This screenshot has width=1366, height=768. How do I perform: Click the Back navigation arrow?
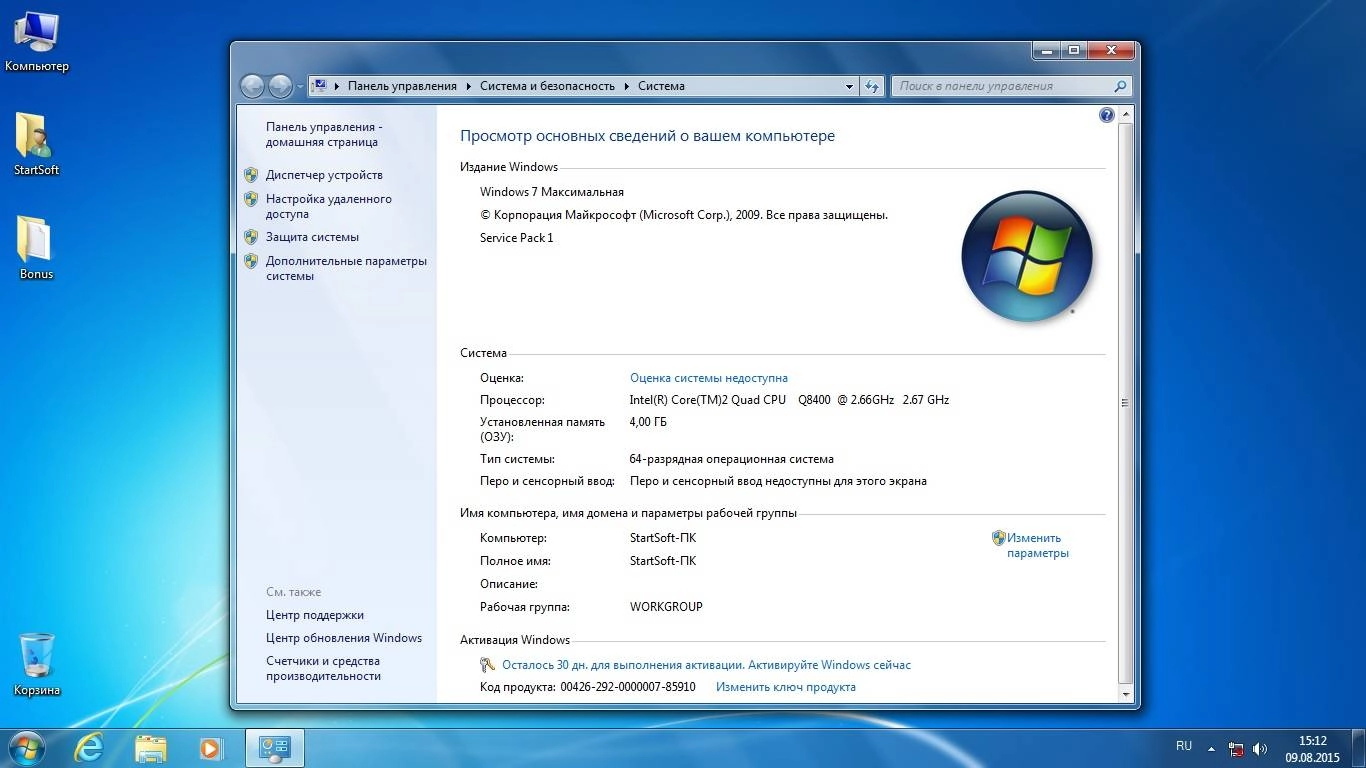(x=252, y=86)
